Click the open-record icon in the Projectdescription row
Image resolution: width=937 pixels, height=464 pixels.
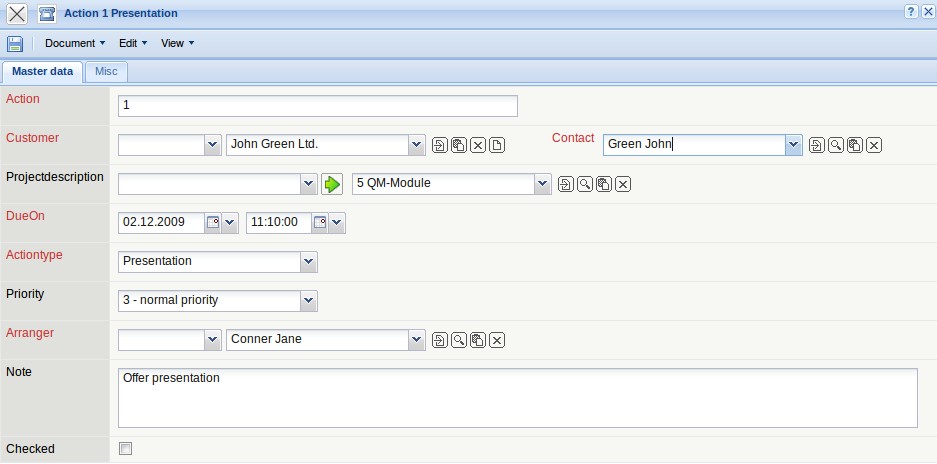coord(565,184)
